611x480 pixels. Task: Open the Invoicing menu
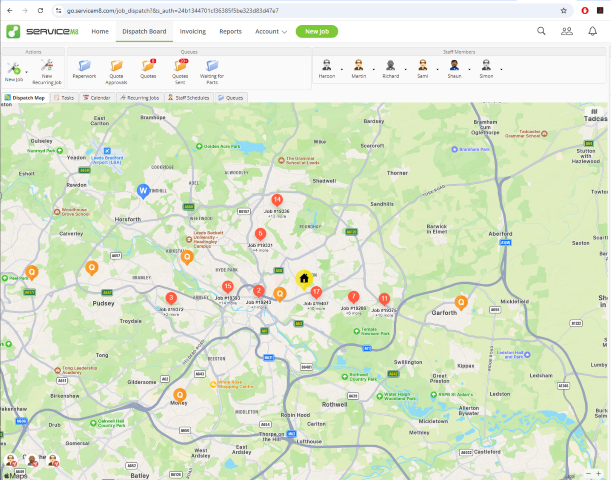point(192,32)
